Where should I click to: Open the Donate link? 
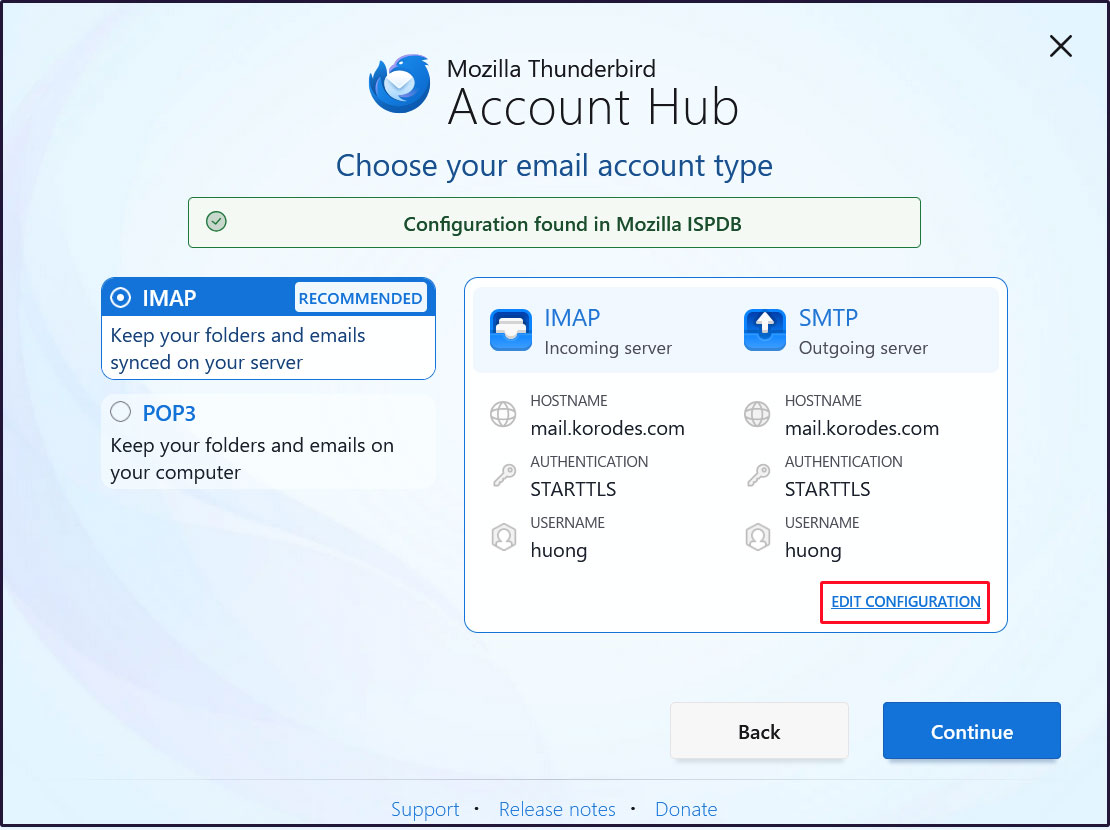pyautogui.click(x=686, y=809)
